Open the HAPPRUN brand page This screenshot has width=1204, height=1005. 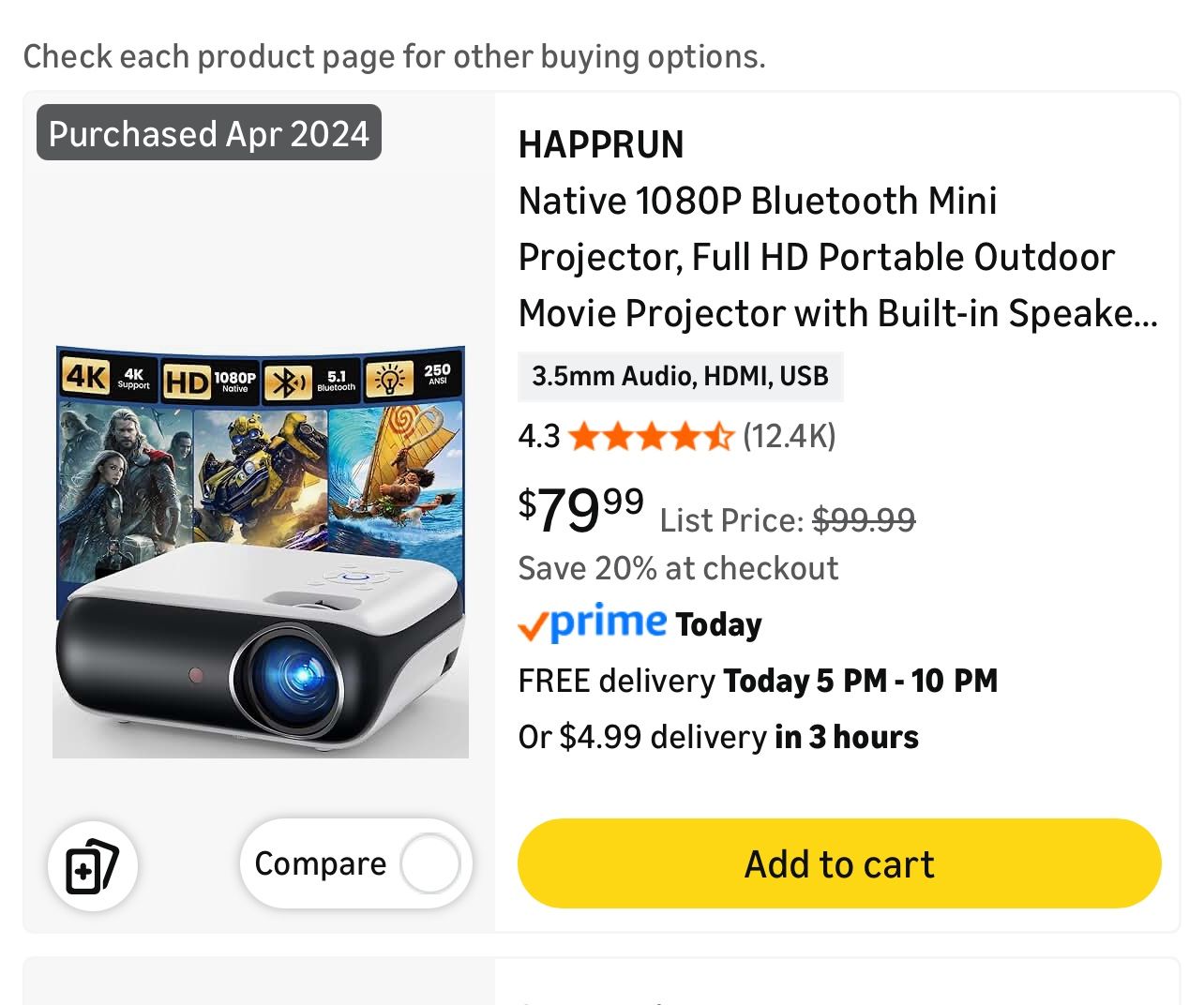tap(601, 143)
